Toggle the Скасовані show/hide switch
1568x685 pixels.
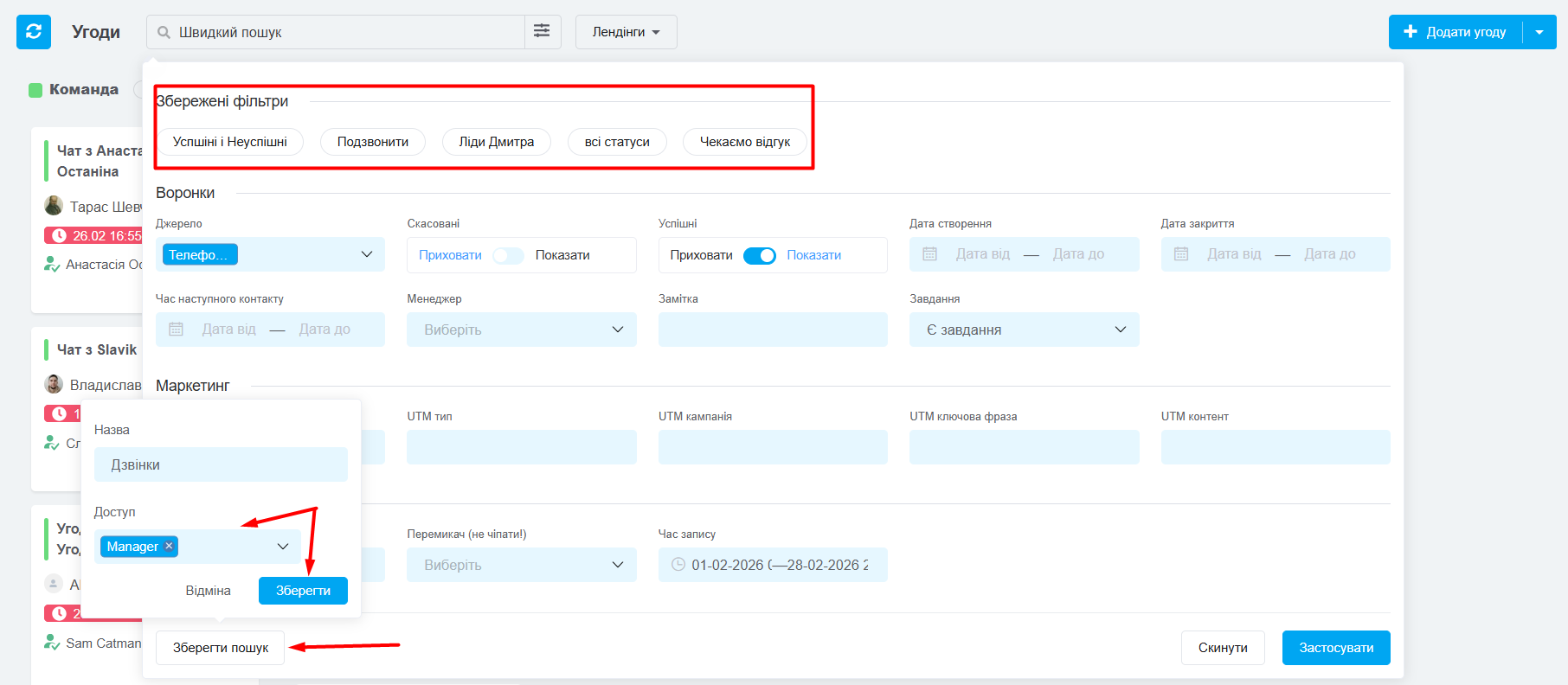(508, 255)
